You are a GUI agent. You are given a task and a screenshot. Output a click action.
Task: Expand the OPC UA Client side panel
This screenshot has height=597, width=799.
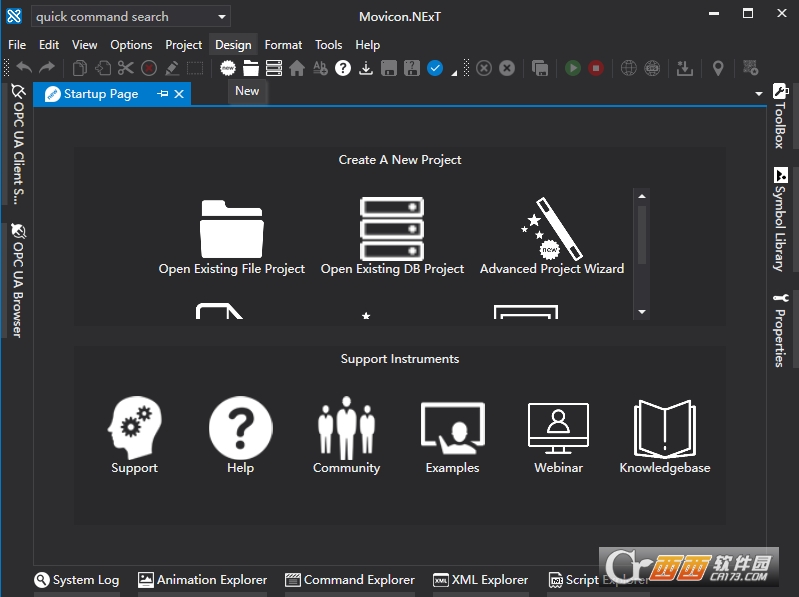pyautogui.click(x=18, y=144)
